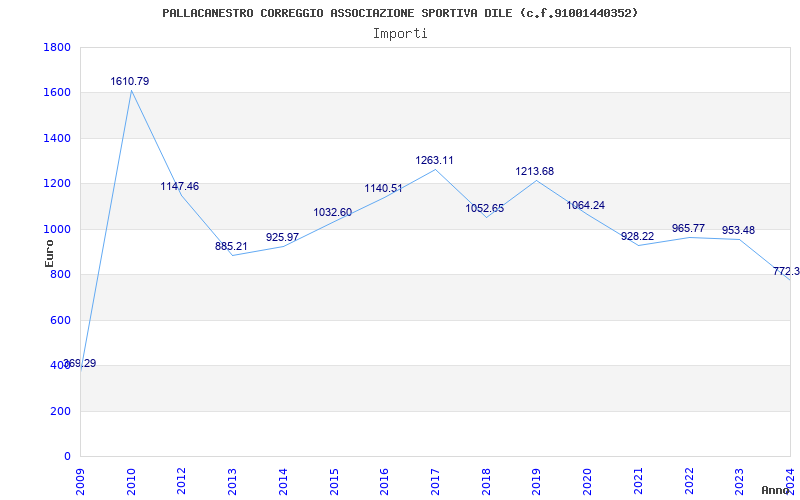Click the 200 y-axis tick label
Image resolution: width=800 pixels, height=500 pixels.
pyautogui.click(x=60, y=411)
